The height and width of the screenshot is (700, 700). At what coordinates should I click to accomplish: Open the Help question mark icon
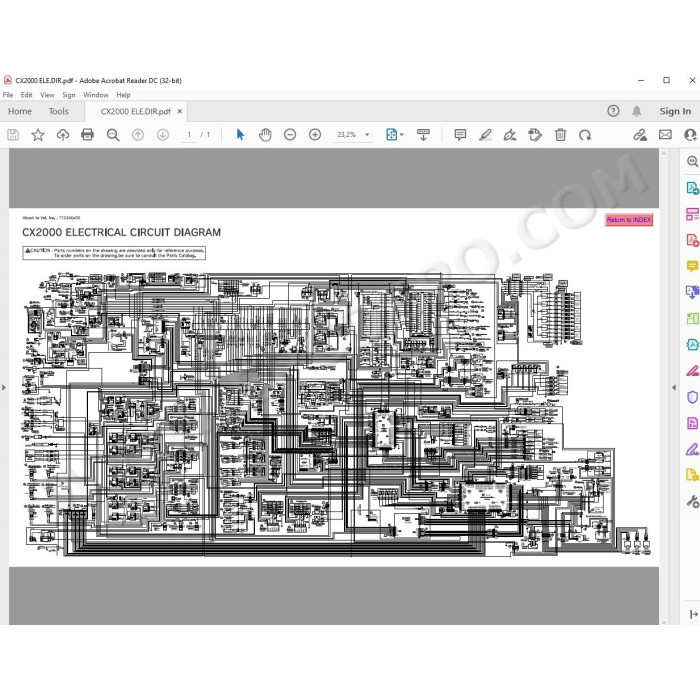[x=613, y=111]
